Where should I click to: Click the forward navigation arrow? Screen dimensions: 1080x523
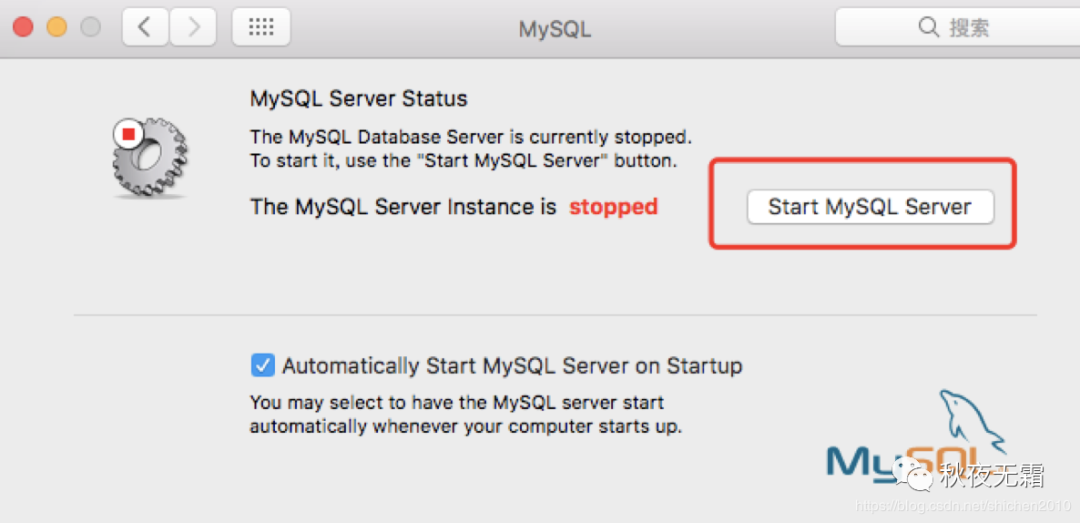click(193, 27)
